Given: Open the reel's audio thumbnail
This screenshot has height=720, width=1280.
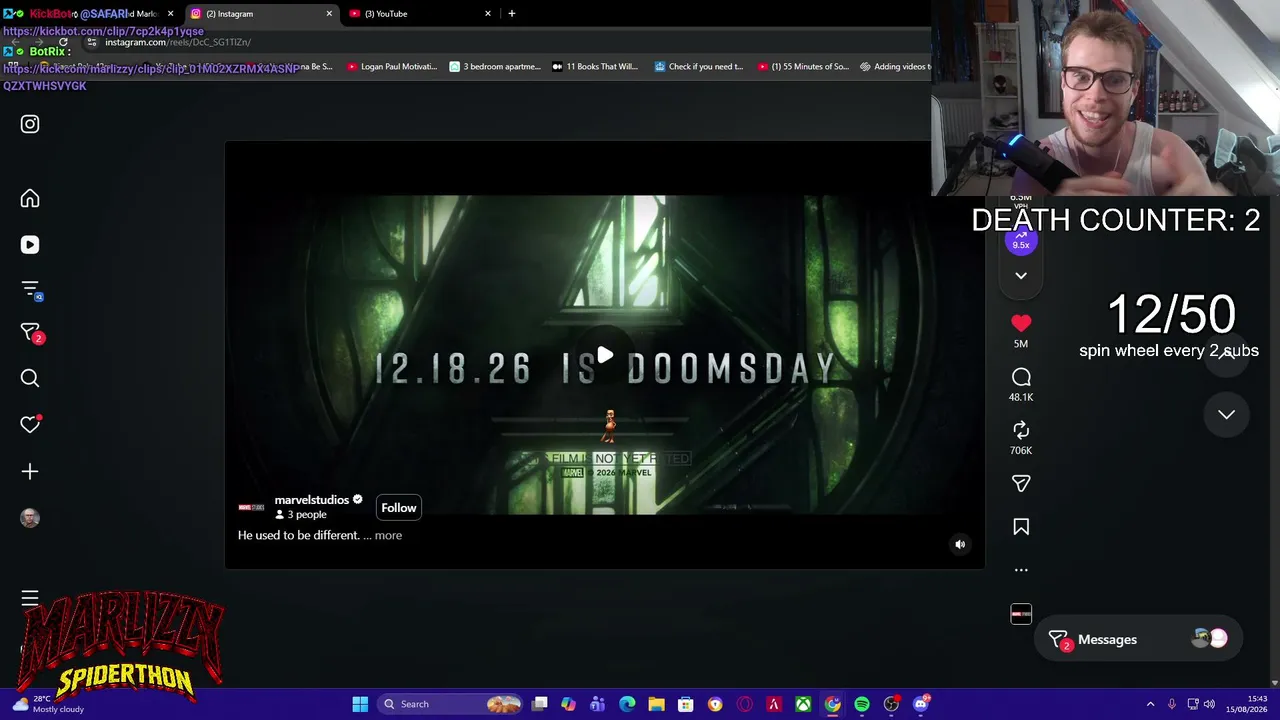Looking at the screenshot, I should coord(1021,614).
